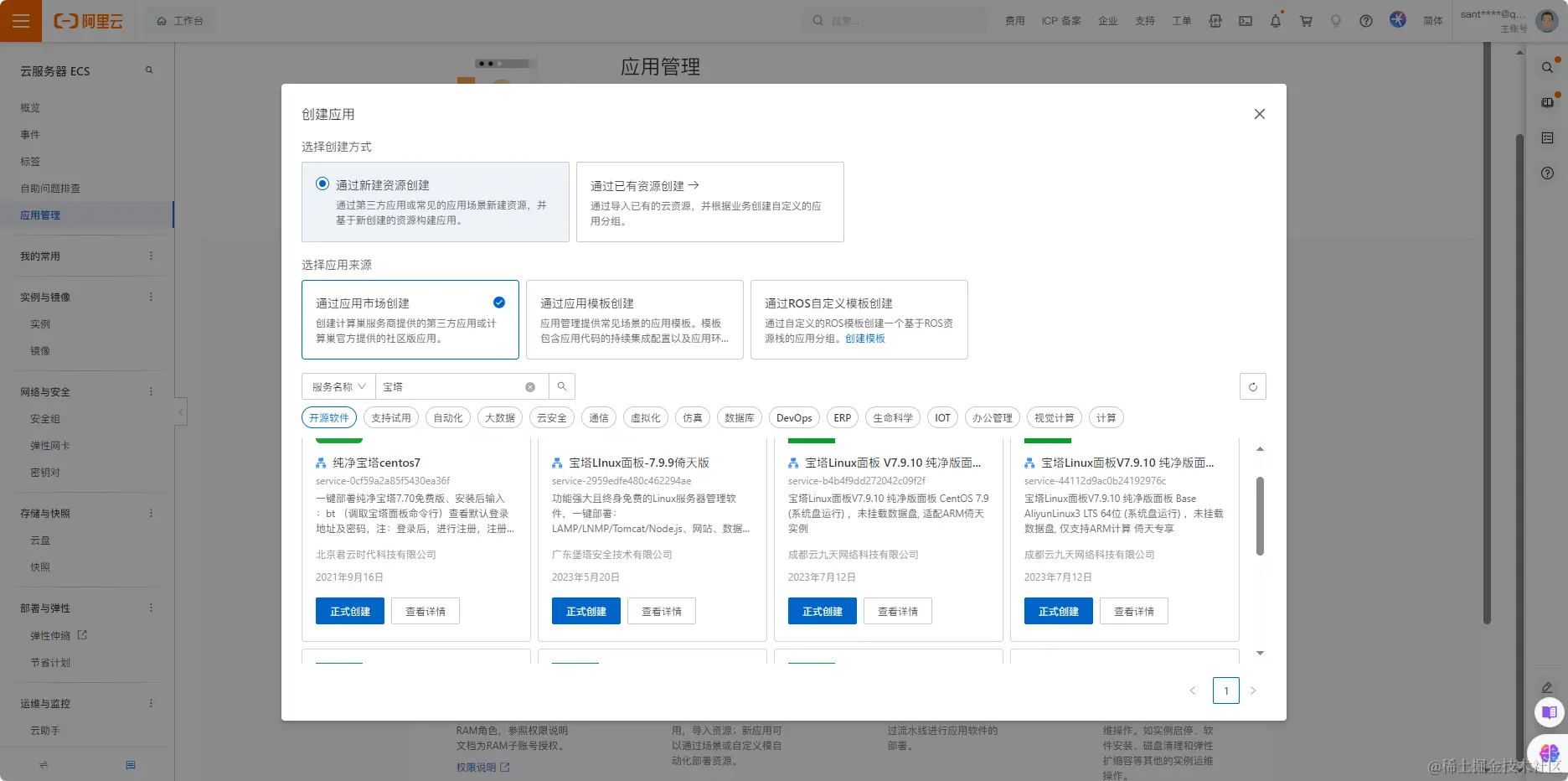The height and width of the screenshot is (781, 1568).
Task: Click right rail edit pencil icon
Action: tap(1547, 687)
